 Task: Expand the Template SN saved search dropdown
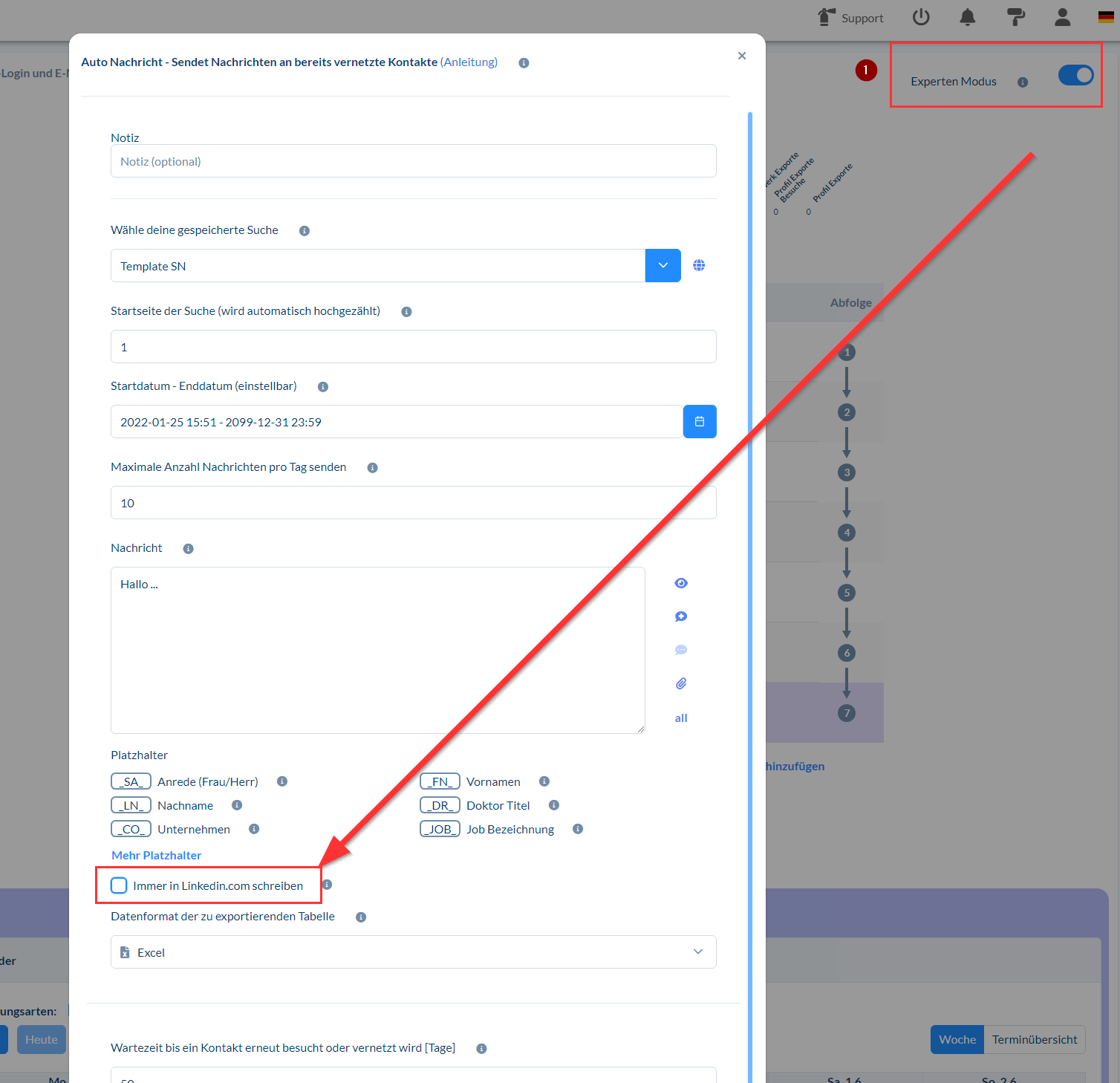[663, 266]
